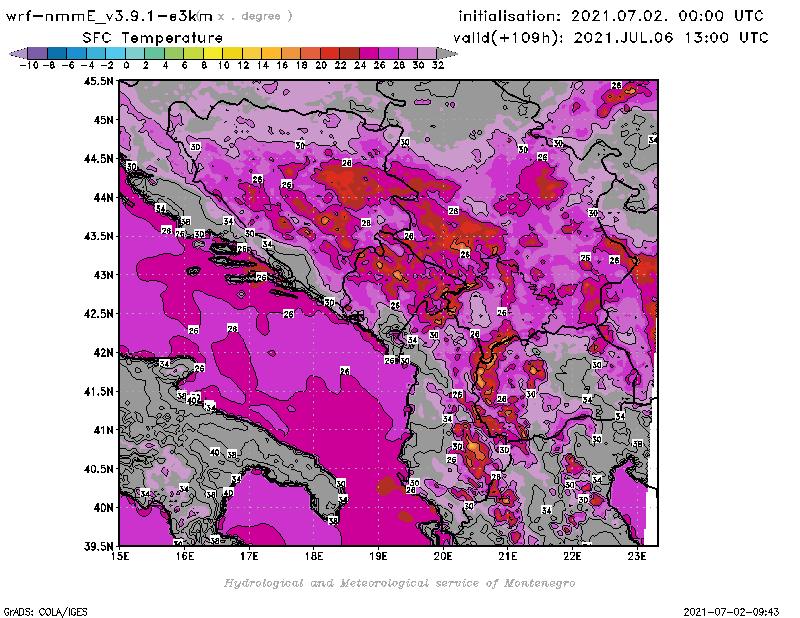Click the '41.5N' latitude axis label

[98, 391]
